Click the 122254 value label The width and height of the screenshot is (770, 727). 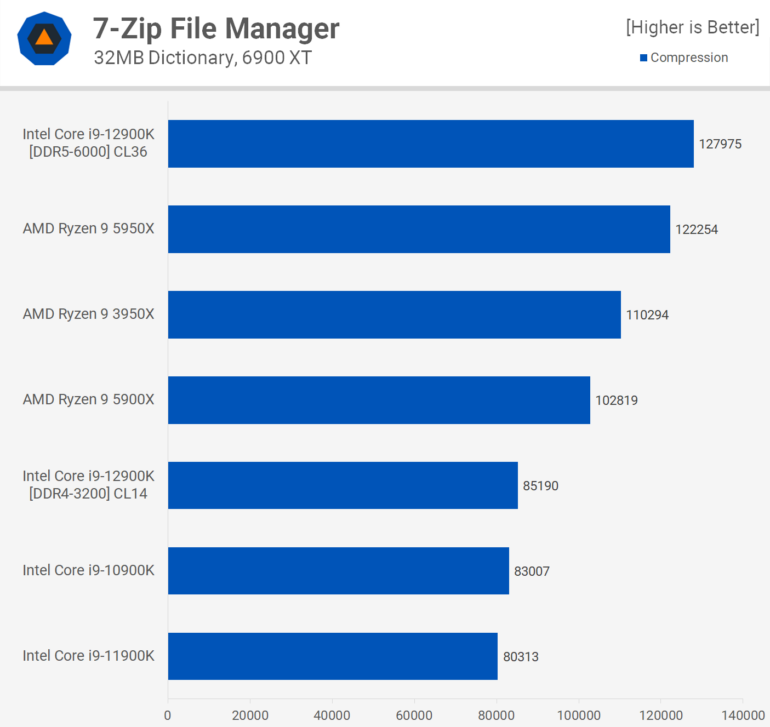(x=696, y=229)
